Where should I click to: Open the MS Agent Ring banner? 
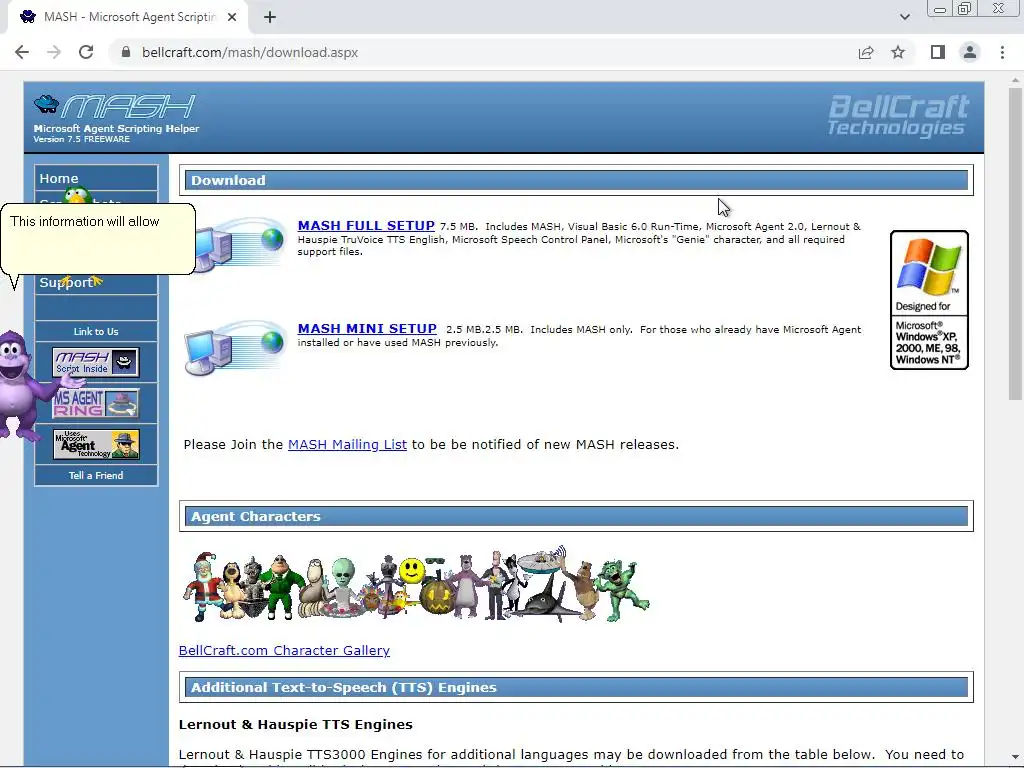[x=95, y=403]
